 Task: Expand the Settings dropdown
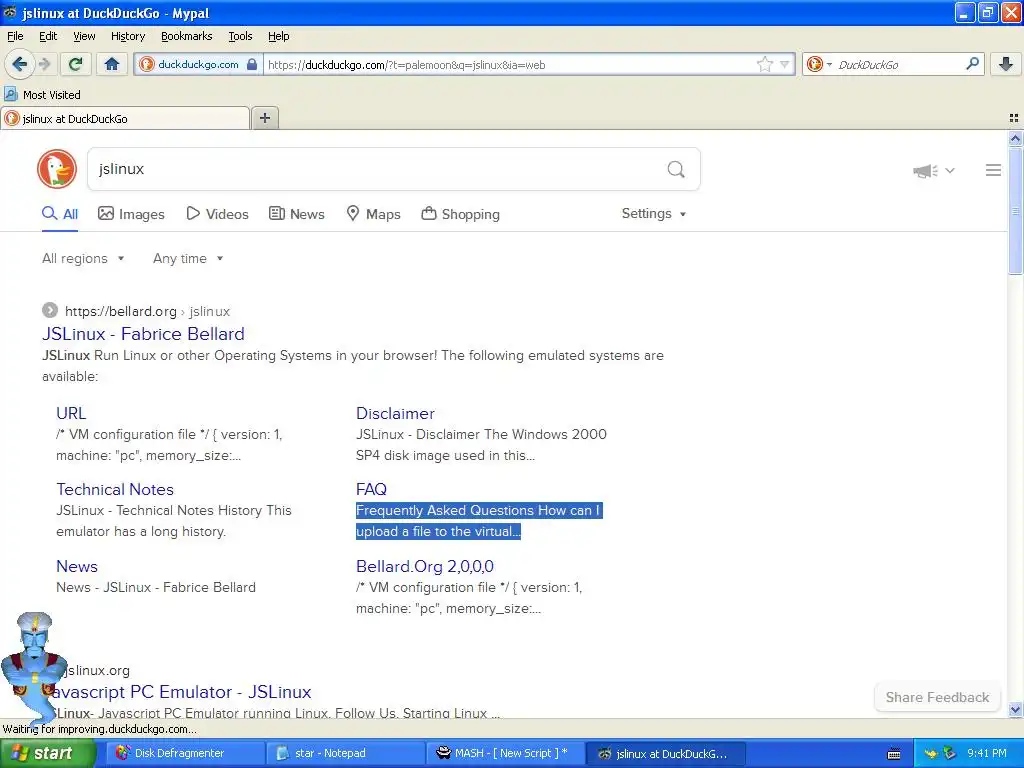tap(654, 214)
